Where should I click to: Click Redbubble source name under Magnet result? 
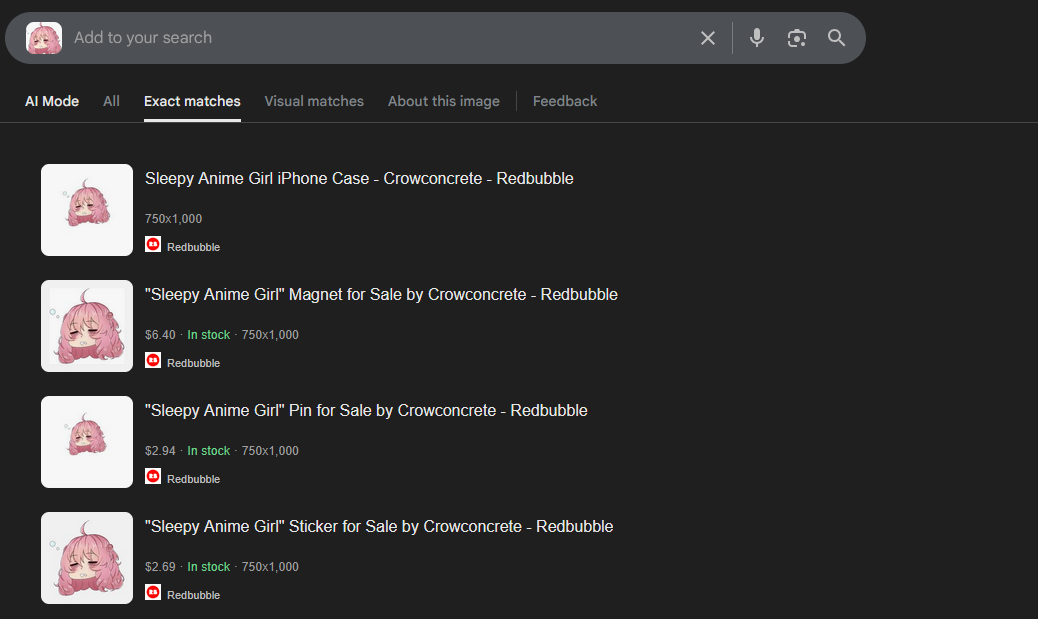click(x=193, y=363)
